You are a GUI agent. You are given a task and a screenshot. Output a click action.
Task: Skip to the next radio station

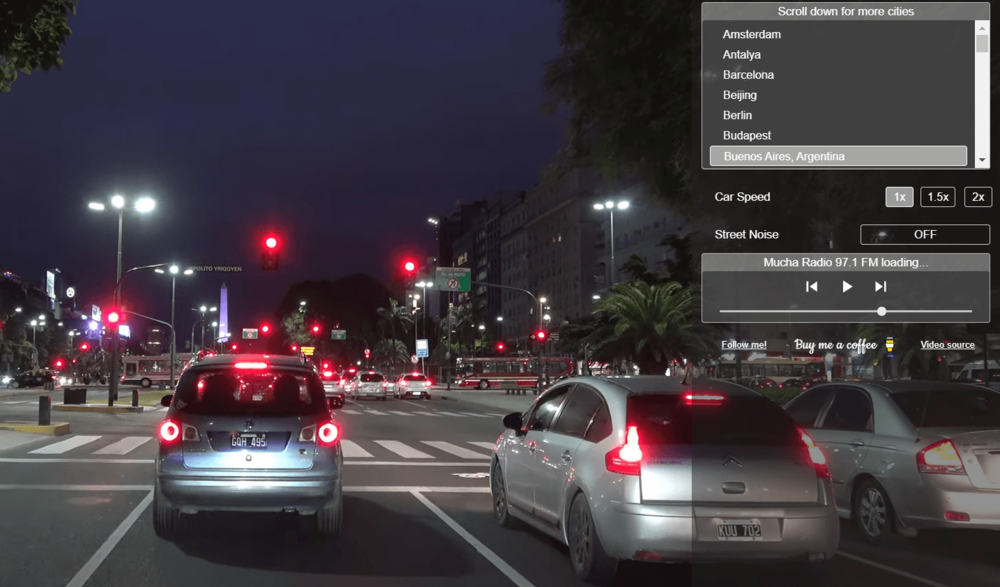881,287
